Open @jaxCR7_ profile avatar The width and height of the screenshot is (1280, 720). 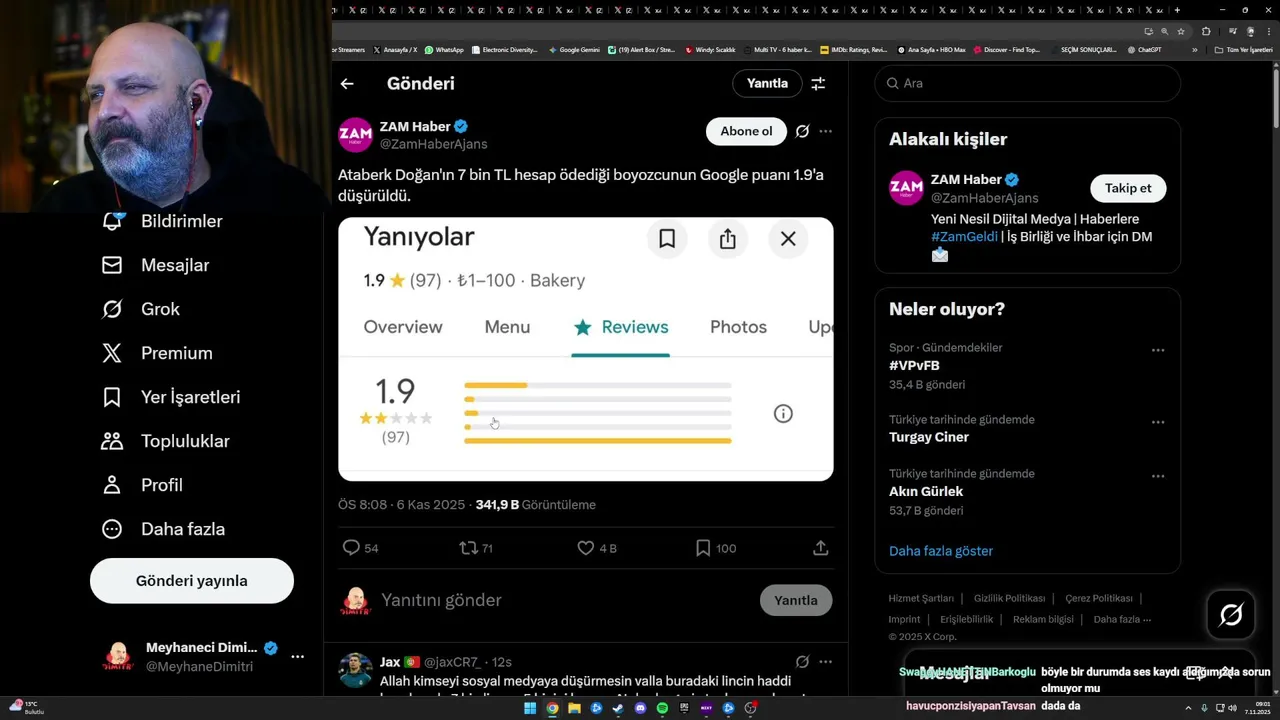point(355,670)
